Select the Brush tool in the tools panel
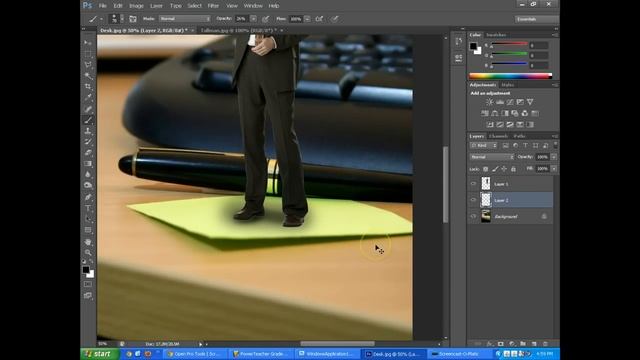The width and height of the screenshot is (640, 360). (x=88, y=120)
